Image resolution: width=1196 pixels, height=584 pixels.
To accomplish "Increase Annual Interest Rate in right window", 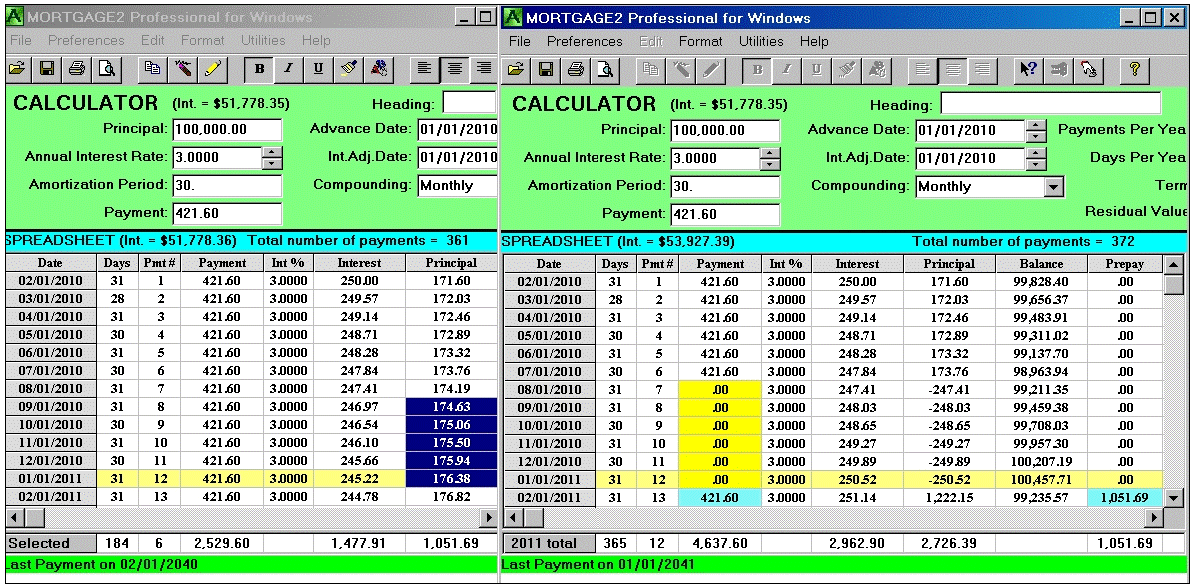I will coord(769,153).
